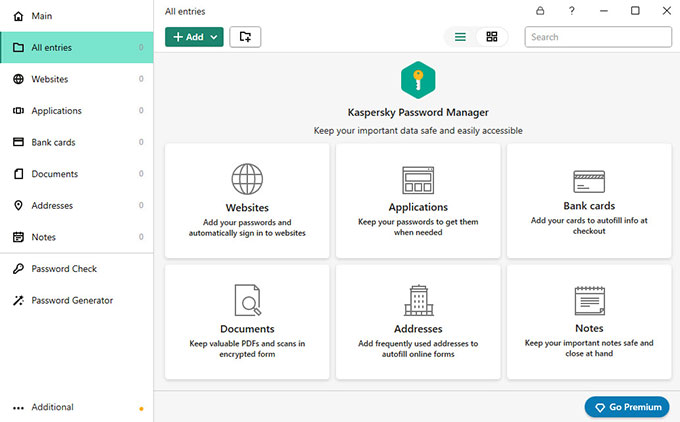Open the Documents card
Screen dimensions: 680x422
click(x=247, y=322)
